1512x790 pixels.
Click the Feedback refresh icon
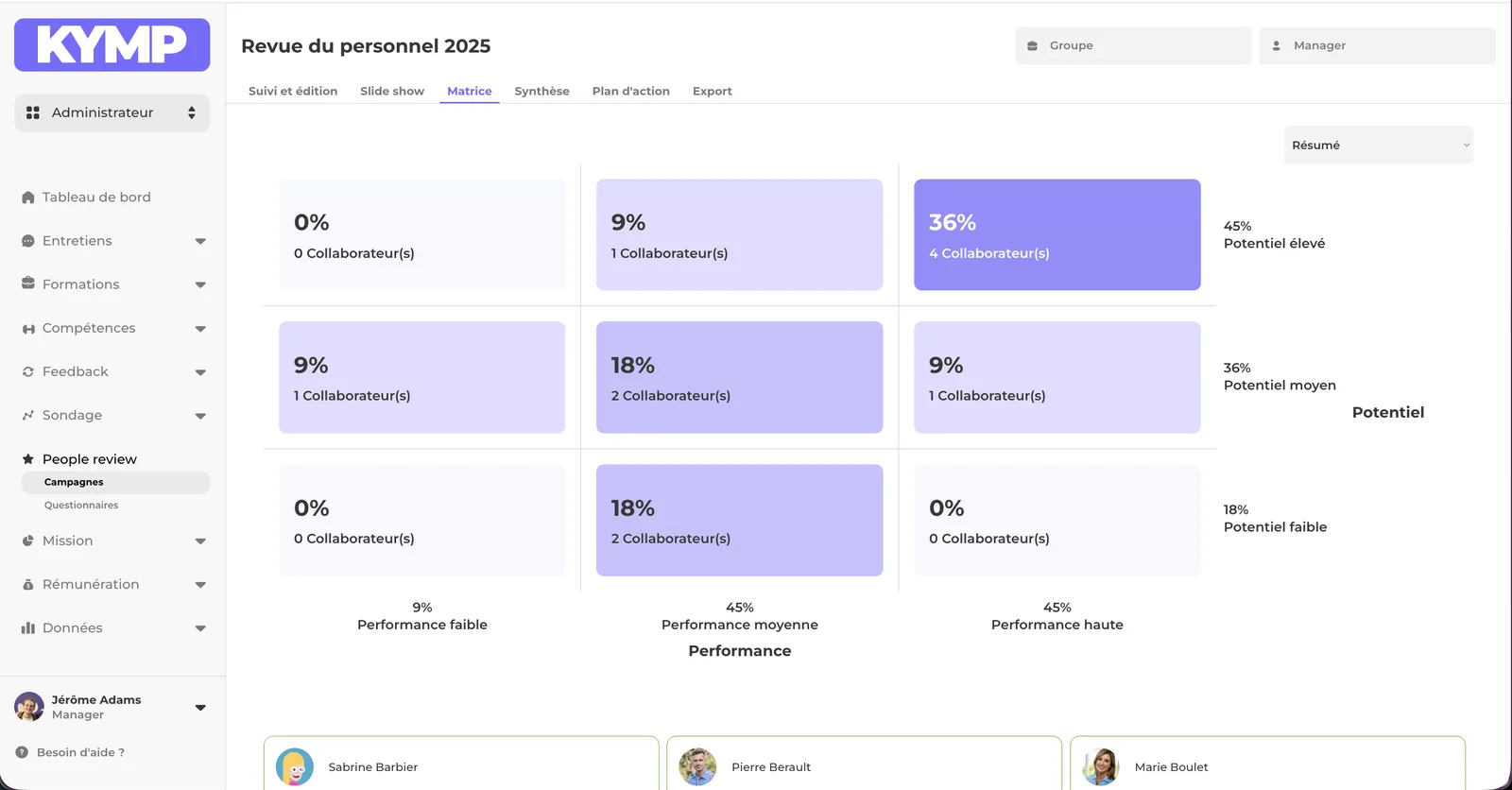[28, 371]
